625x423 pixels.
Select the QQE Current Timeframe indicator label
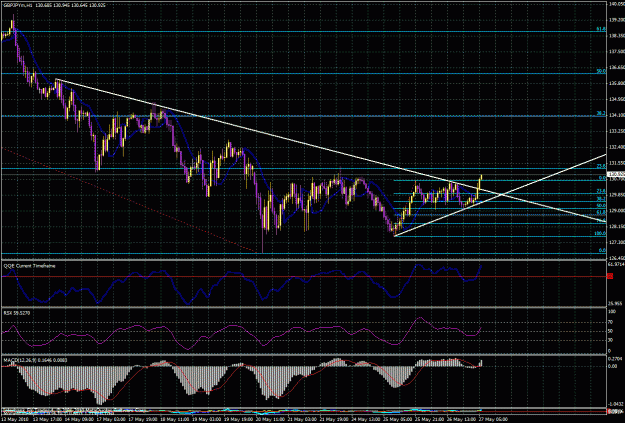pyautogui.click(x=29, y=266)
